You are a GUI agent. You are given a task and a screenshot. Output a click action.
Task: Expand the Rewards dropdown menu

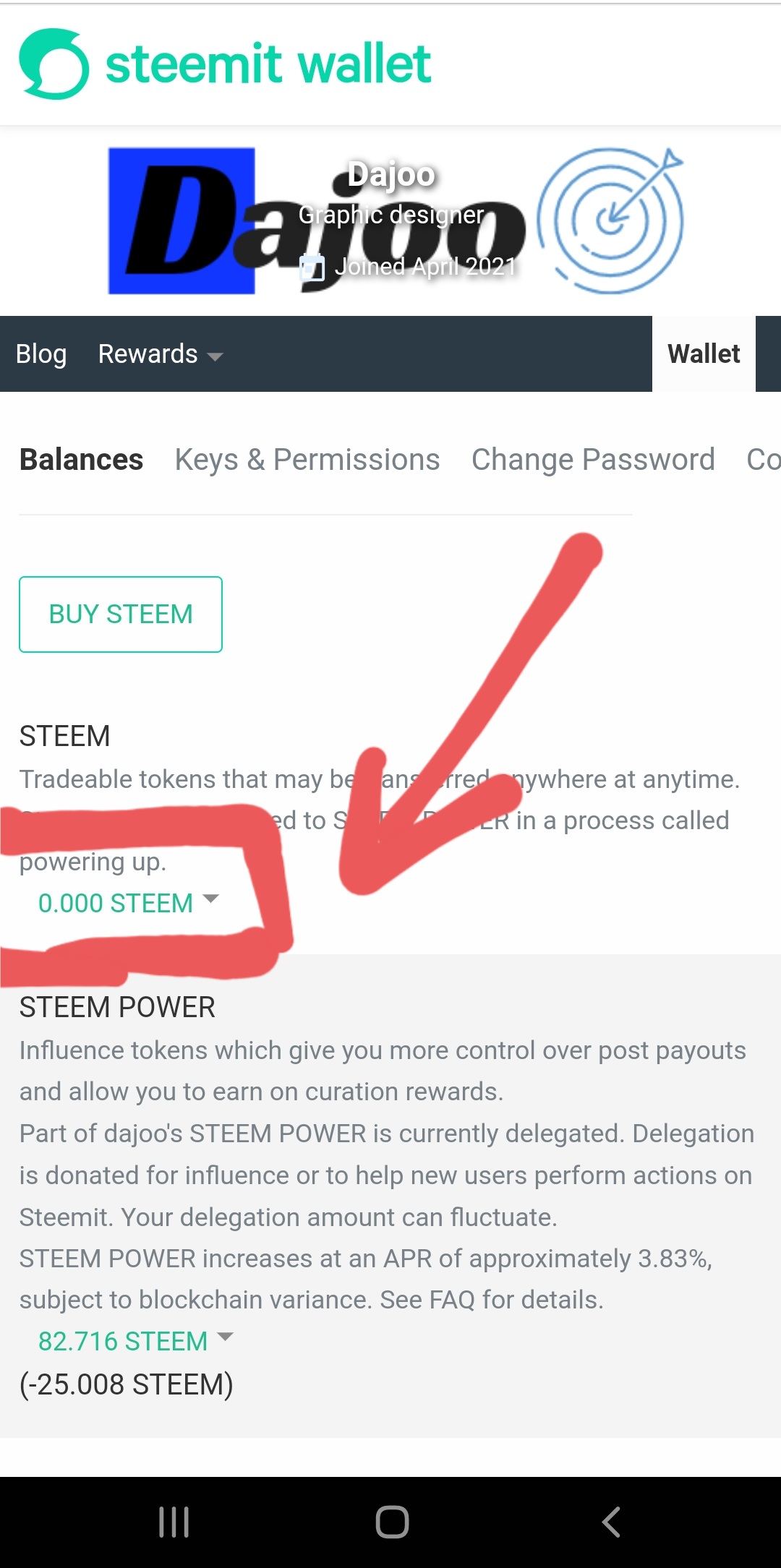pos(160,354)
